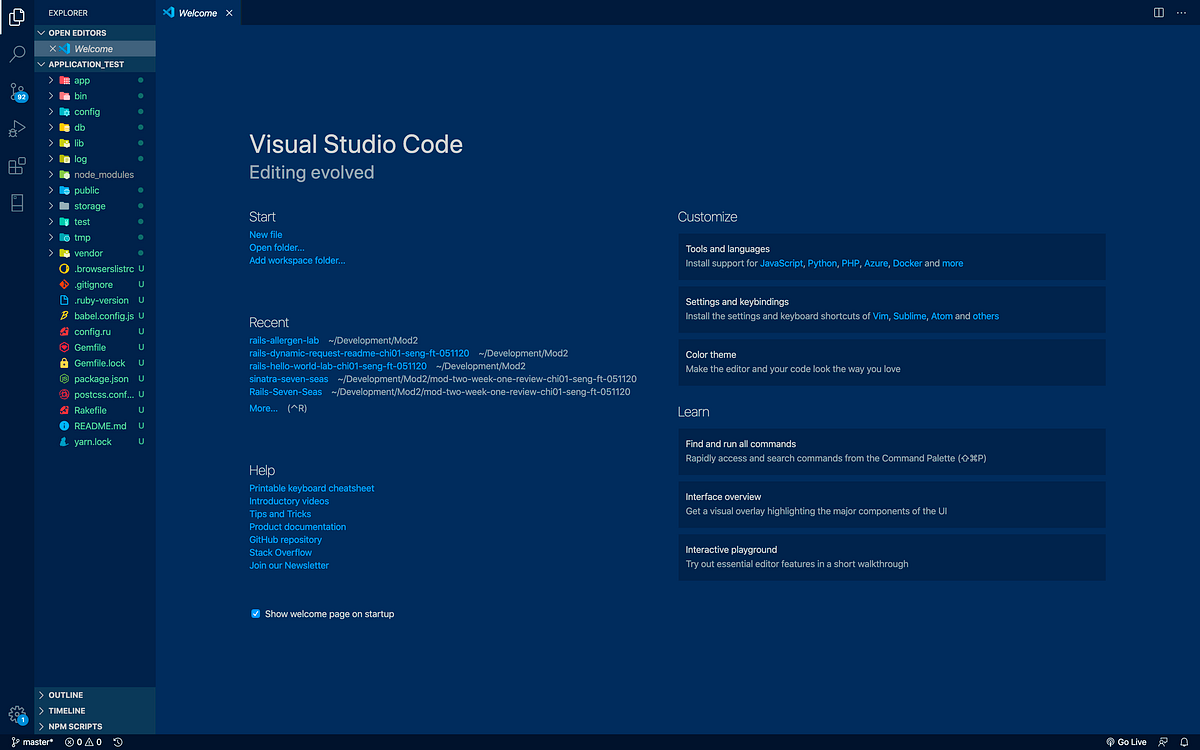Image resolution: width=1200 pixels, height=750 pixels.
Task: Open the .gitignore file
Action: pyautogui.click(x=95, y=285)
